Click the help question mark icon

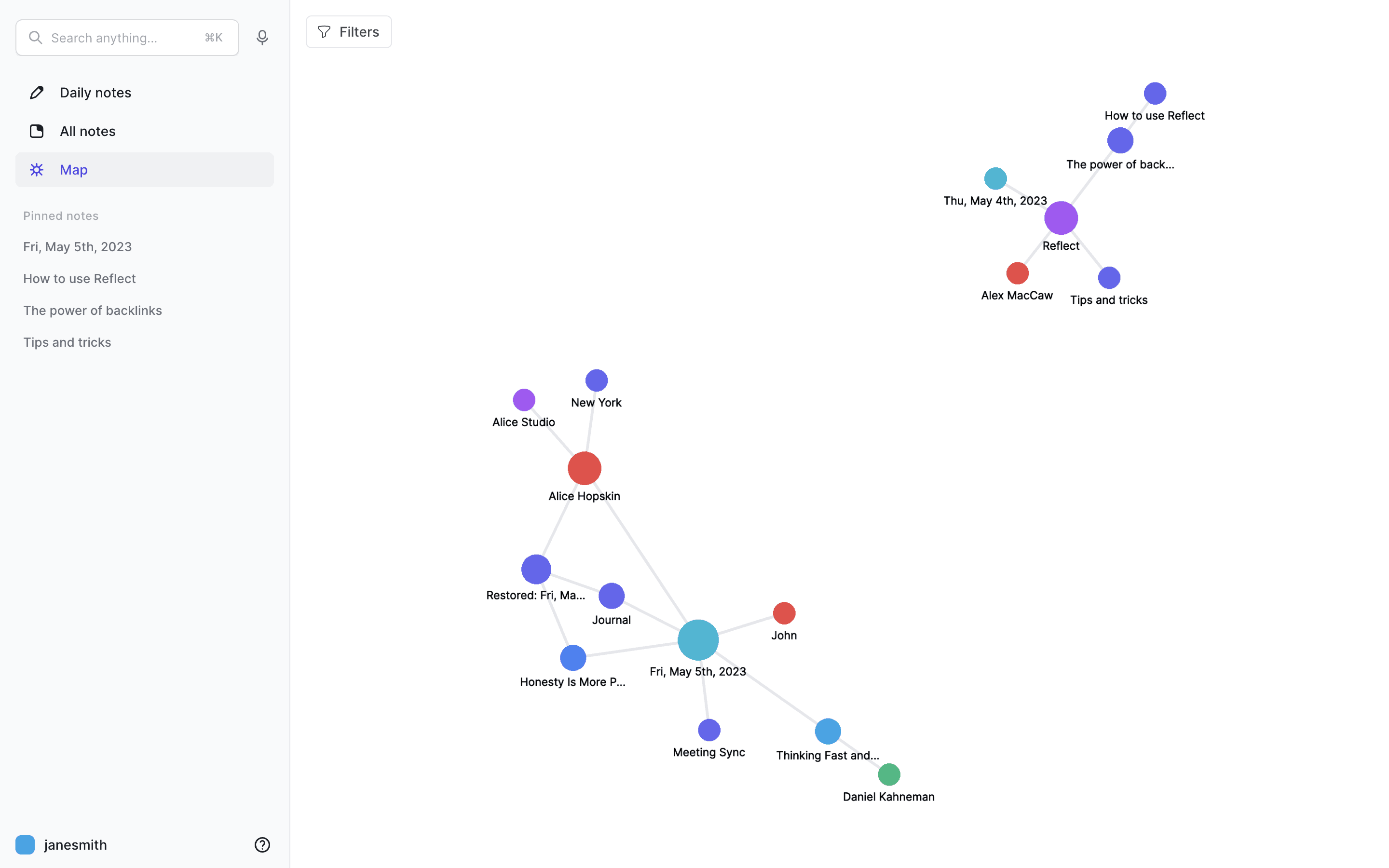(x=262, y=844)
